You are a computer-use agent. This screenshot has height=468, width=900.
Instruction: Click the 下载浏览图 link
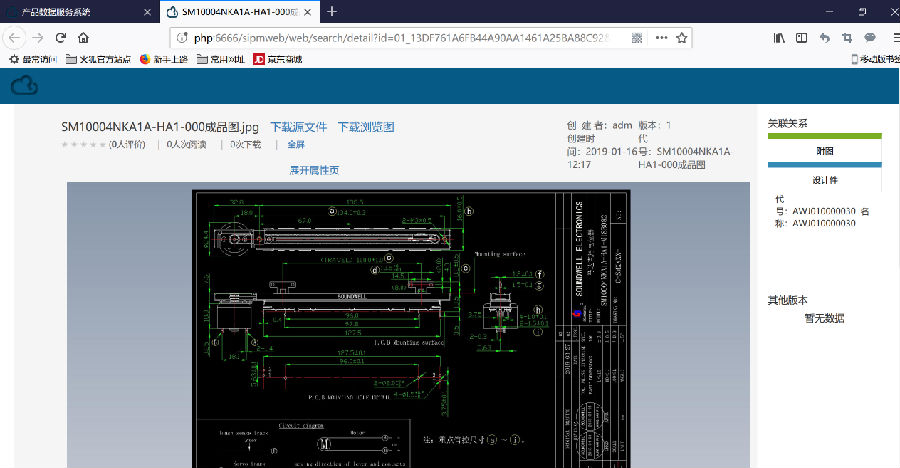point(366,127)
